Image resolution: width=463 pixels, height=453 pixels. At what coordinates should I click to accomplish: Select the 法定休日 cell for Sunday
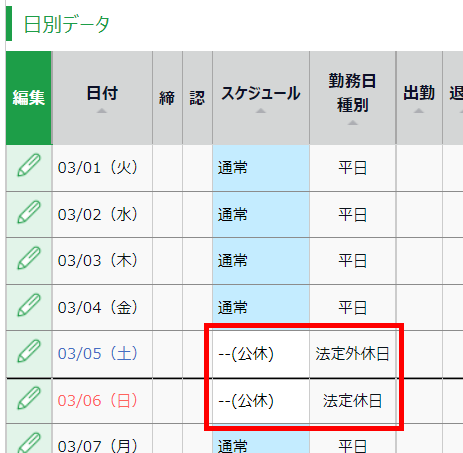click(353, 401)
